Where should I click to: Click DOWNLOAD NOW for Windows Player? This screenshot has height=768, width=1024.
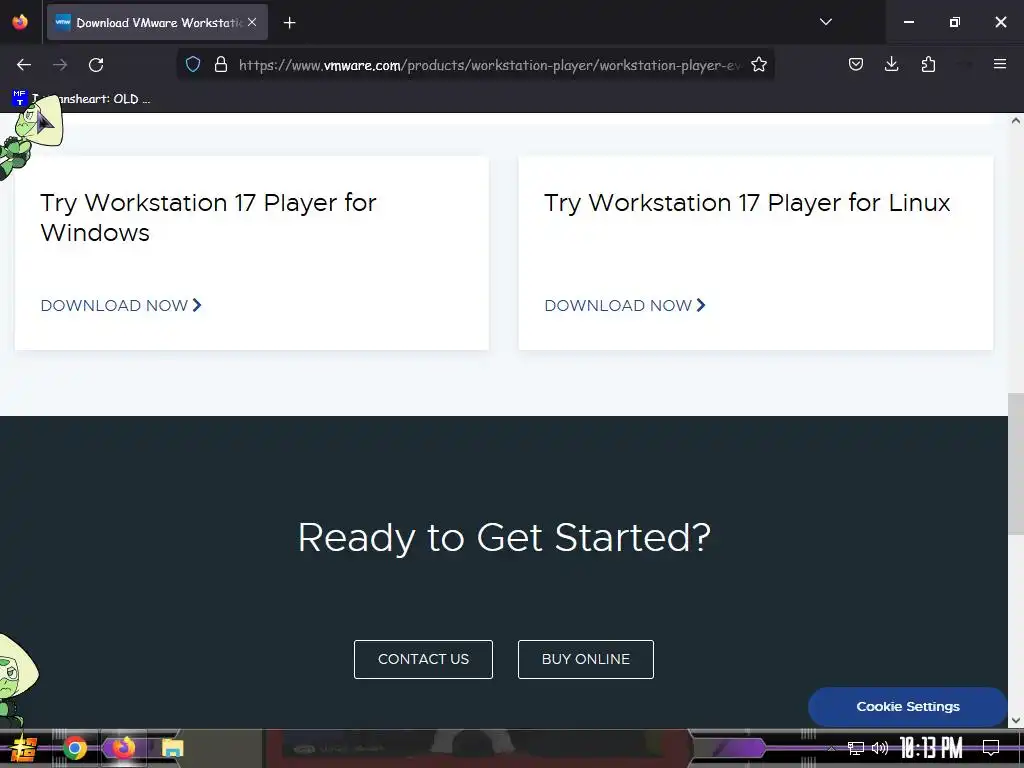[121, 306]
